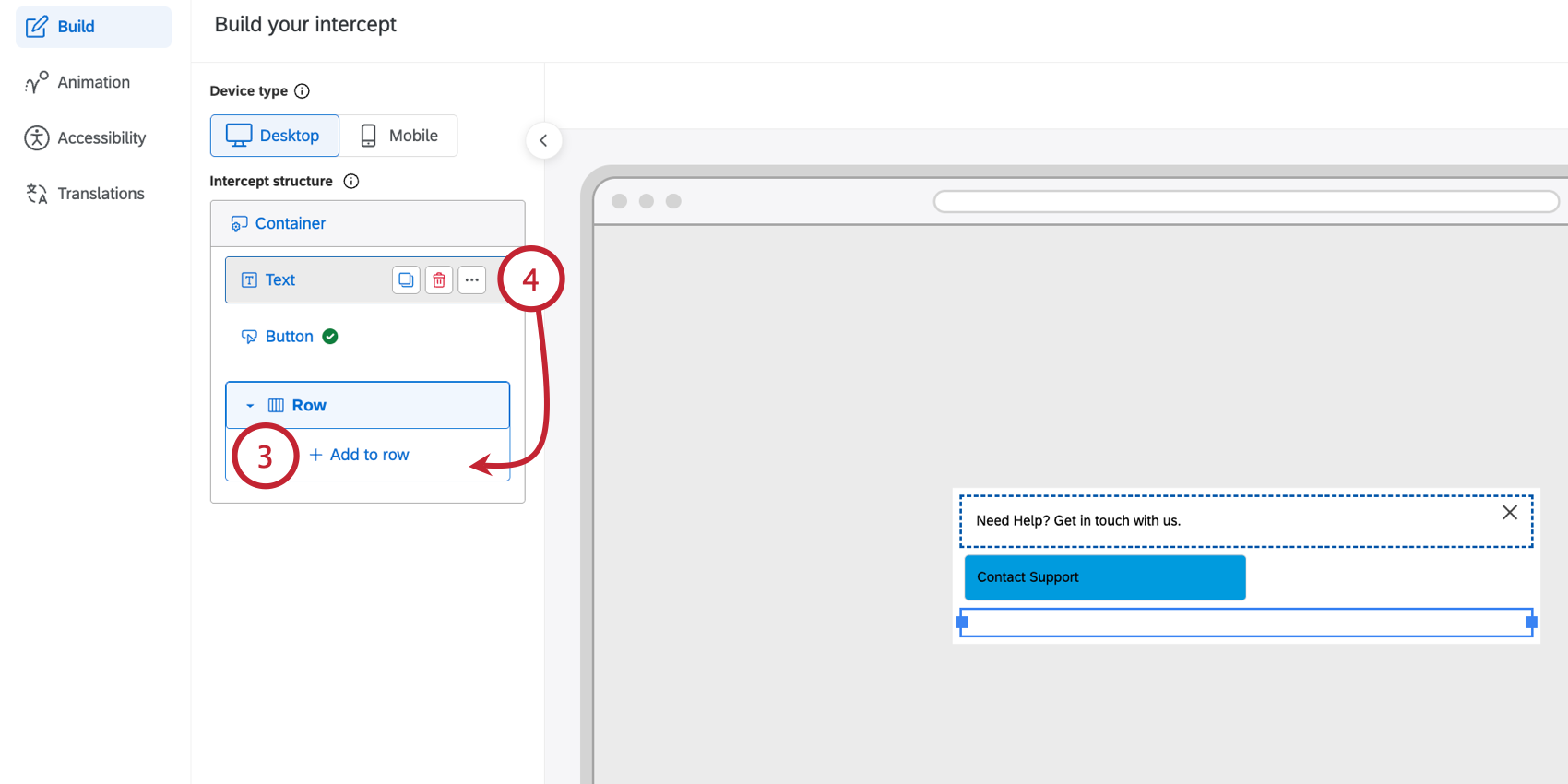Click the Device type info icon

click(302, 90)
